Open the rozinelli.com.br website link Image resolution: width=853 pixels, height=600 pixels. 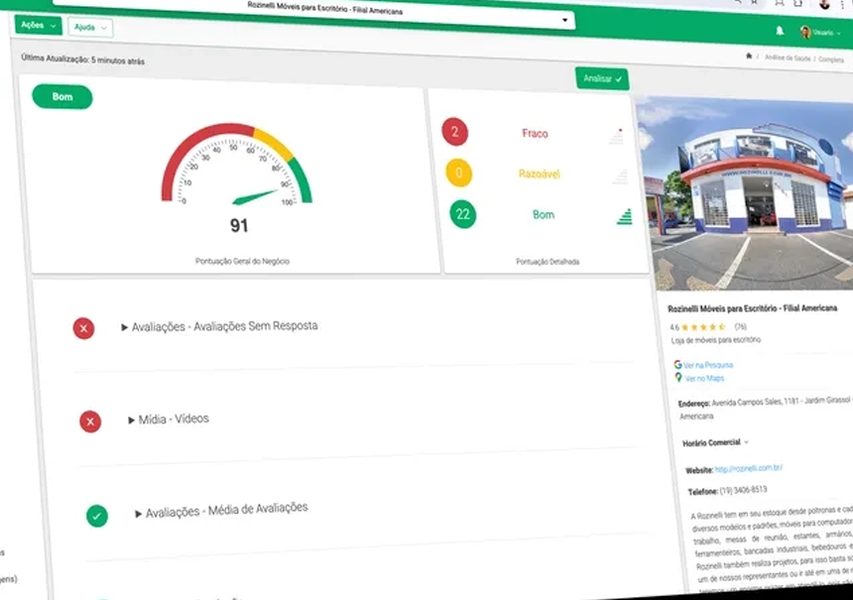coord(749,468)
